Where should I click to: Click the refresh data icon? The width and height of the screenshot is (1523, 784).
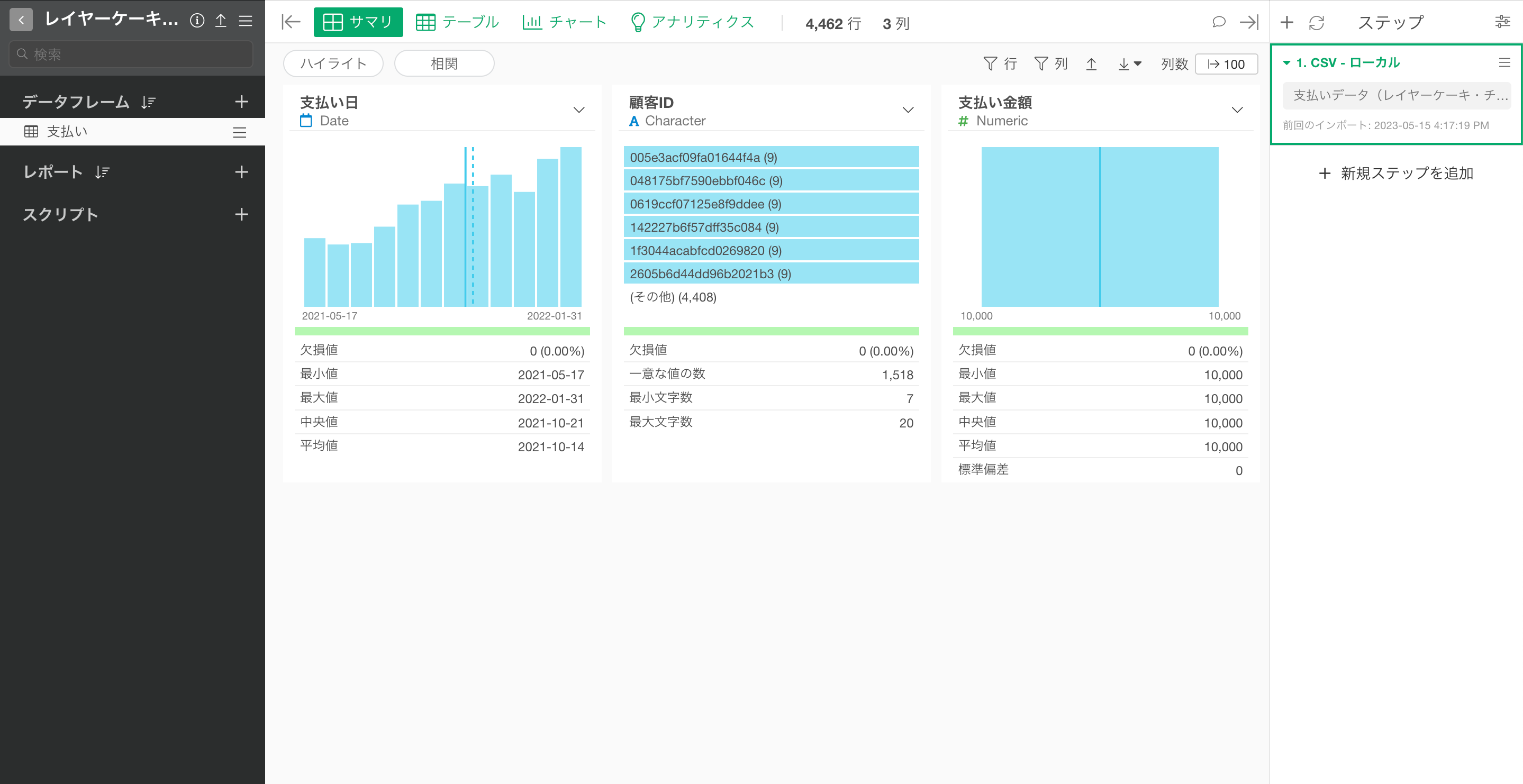[1316, 22]
